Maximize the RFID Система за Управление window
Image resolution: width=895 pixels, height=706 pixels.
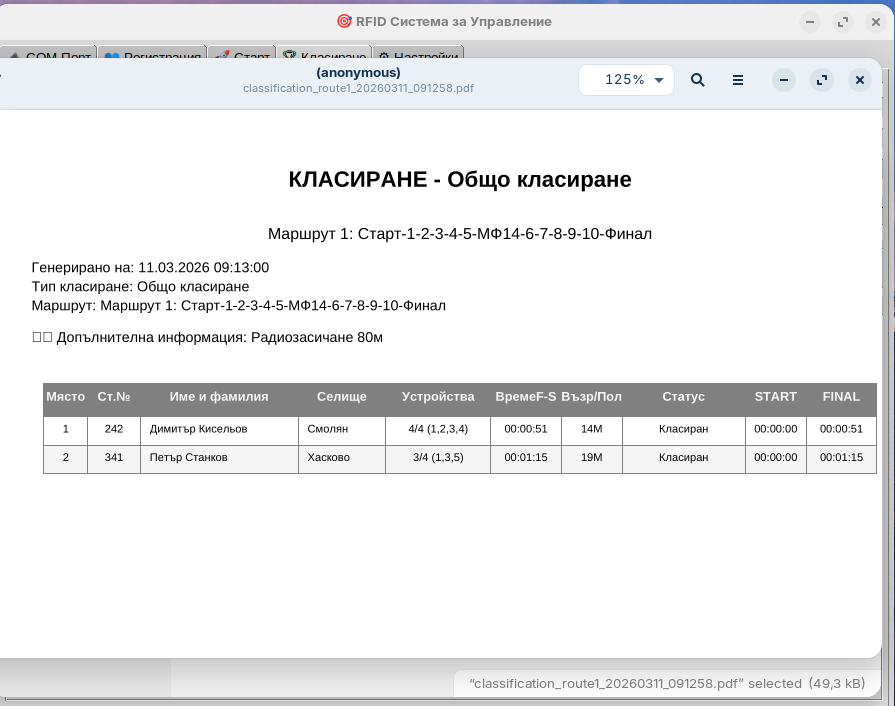[842, 22]
